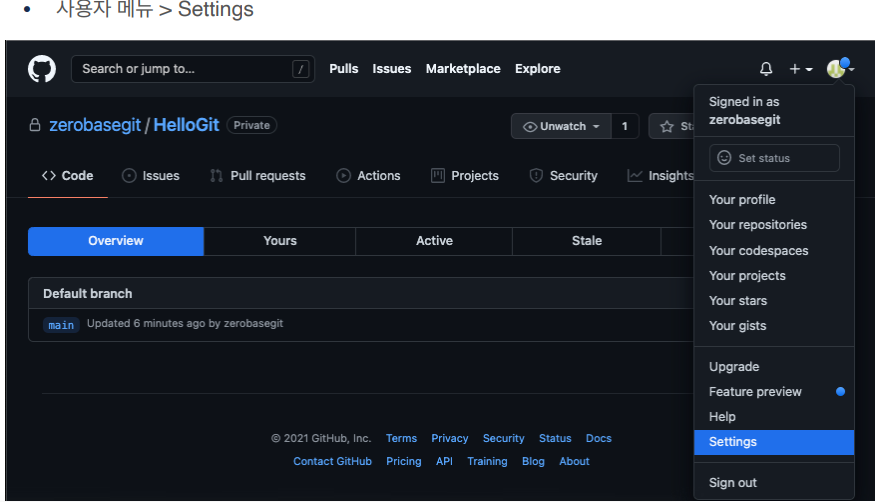Image resolution: width=877 pixels, height=502 pixels.
Task: Open the API footer link
Action: click(x=444, y=461)
